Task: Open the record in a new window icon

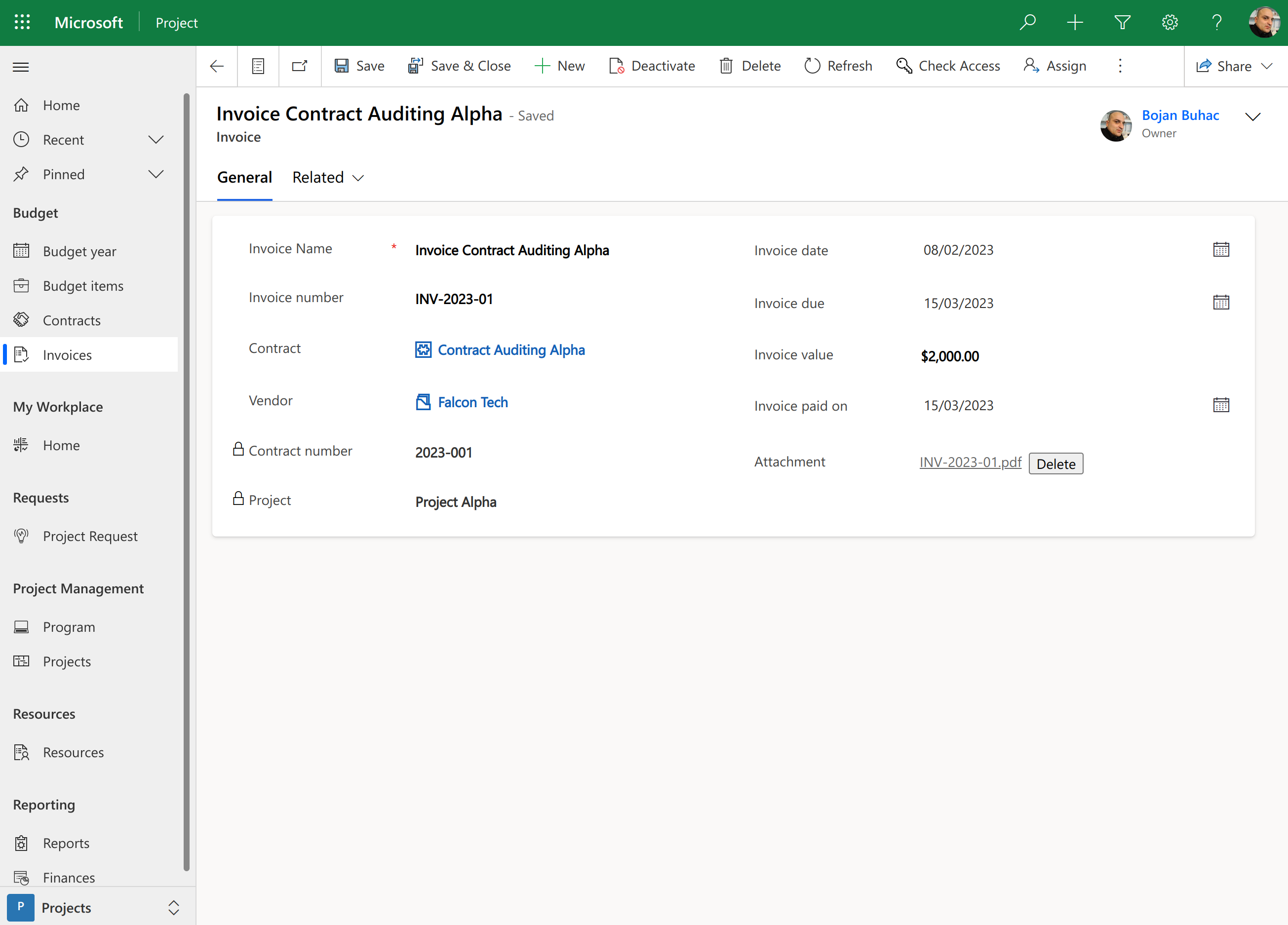Action: click(x=299, y=66)
